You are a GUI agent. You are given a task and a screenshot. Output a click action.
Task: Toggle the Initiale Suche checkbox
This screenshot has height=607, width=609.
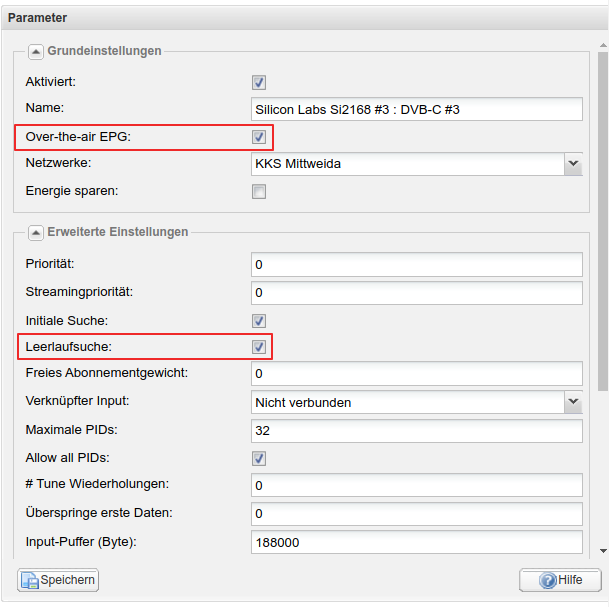(259, 321)
